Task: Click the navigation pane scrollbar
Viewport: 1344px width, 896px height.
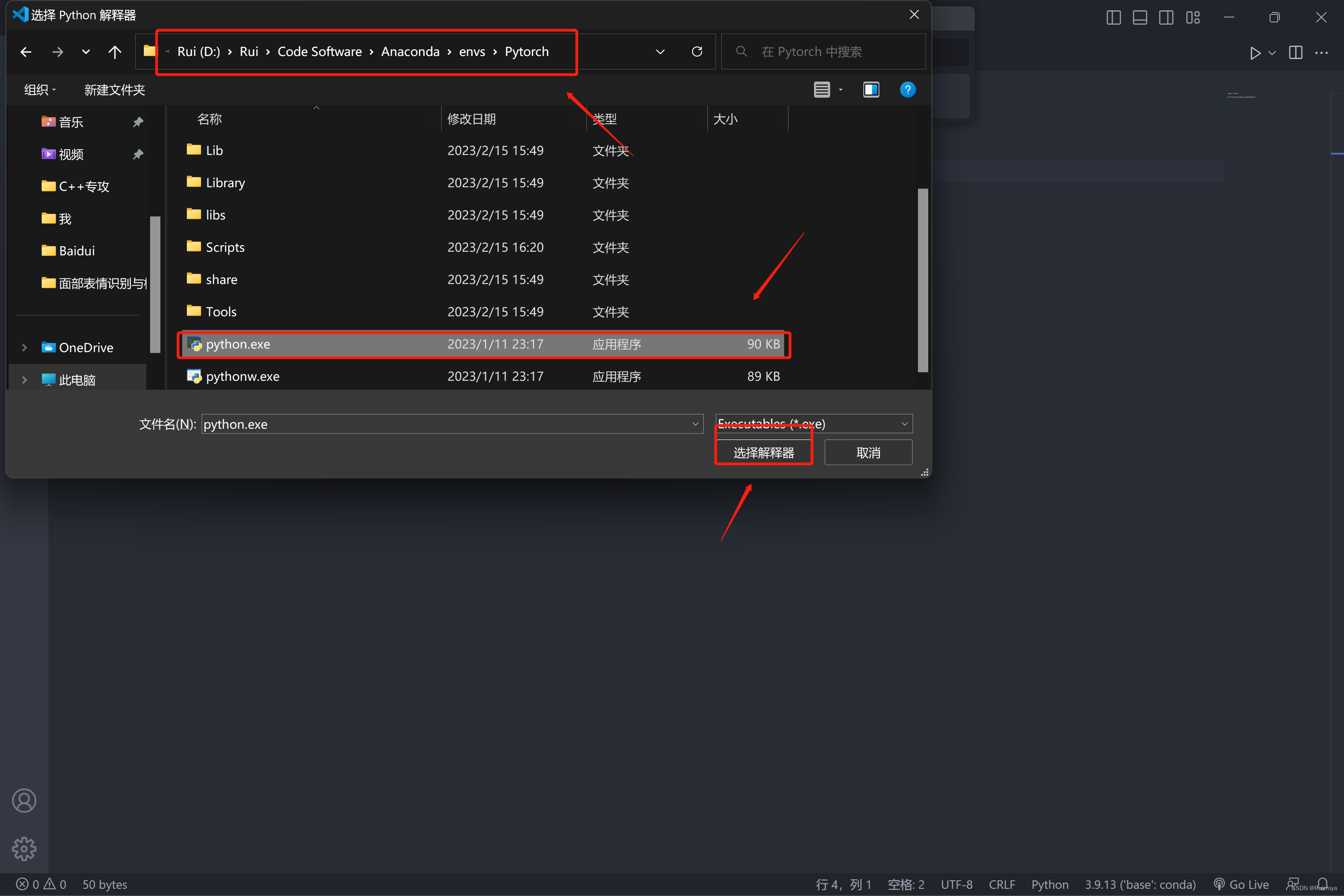Action: coord(154,284)
